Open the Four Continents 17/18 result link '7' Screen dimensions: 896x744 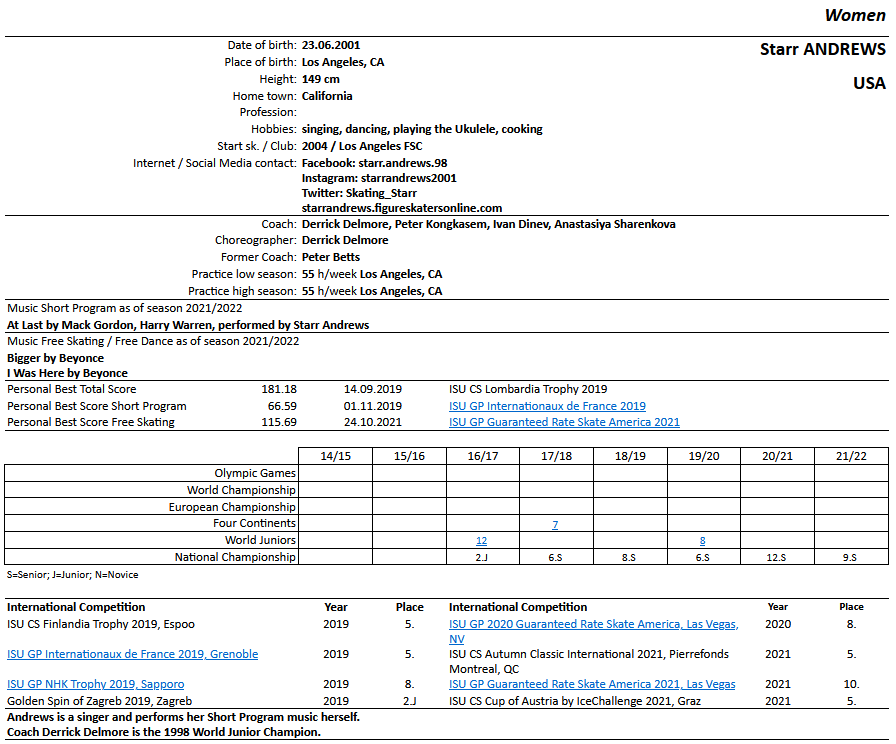point(555,525)
